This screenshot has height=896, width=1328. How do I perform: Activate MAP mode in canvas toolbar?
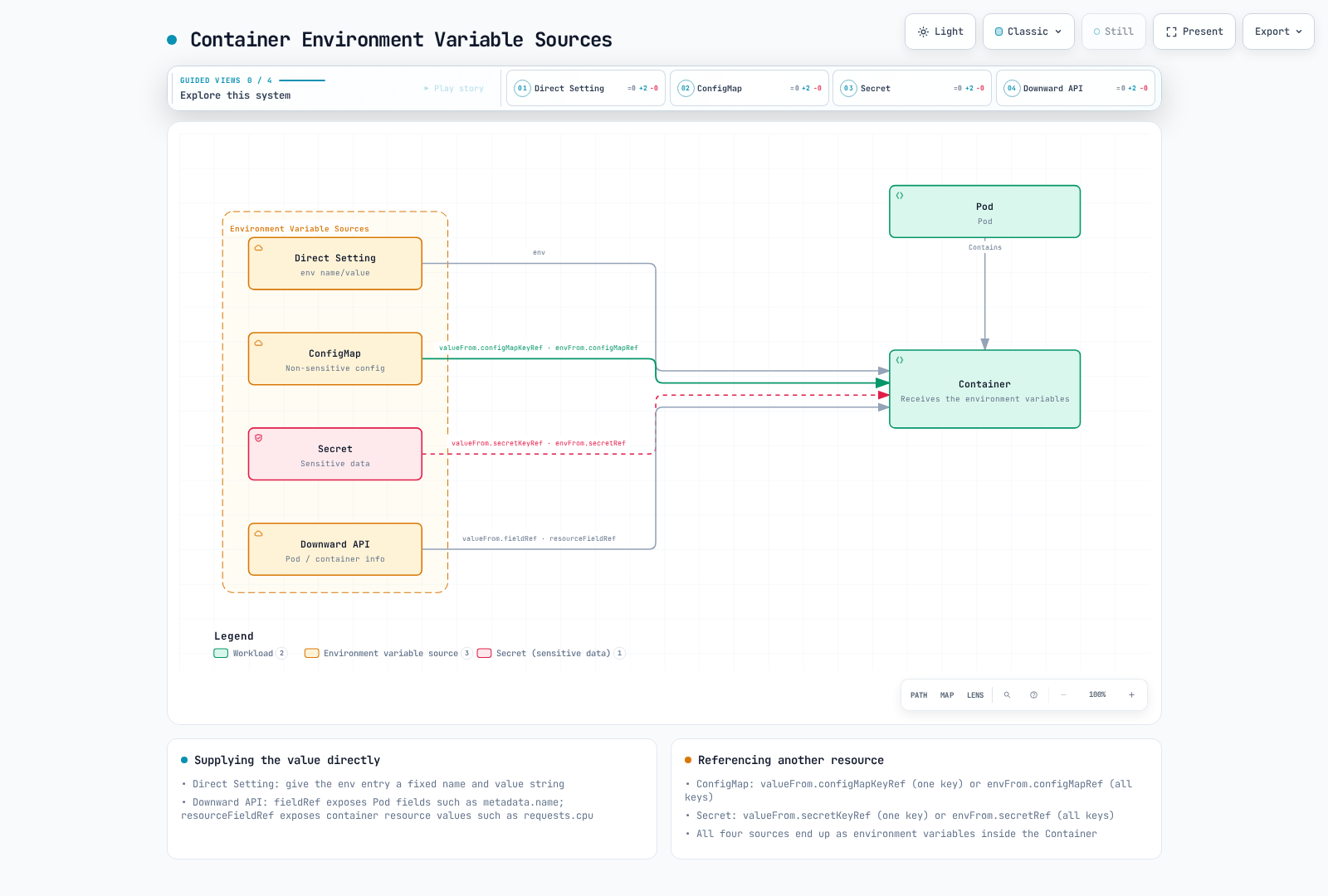tap(947, 695)
